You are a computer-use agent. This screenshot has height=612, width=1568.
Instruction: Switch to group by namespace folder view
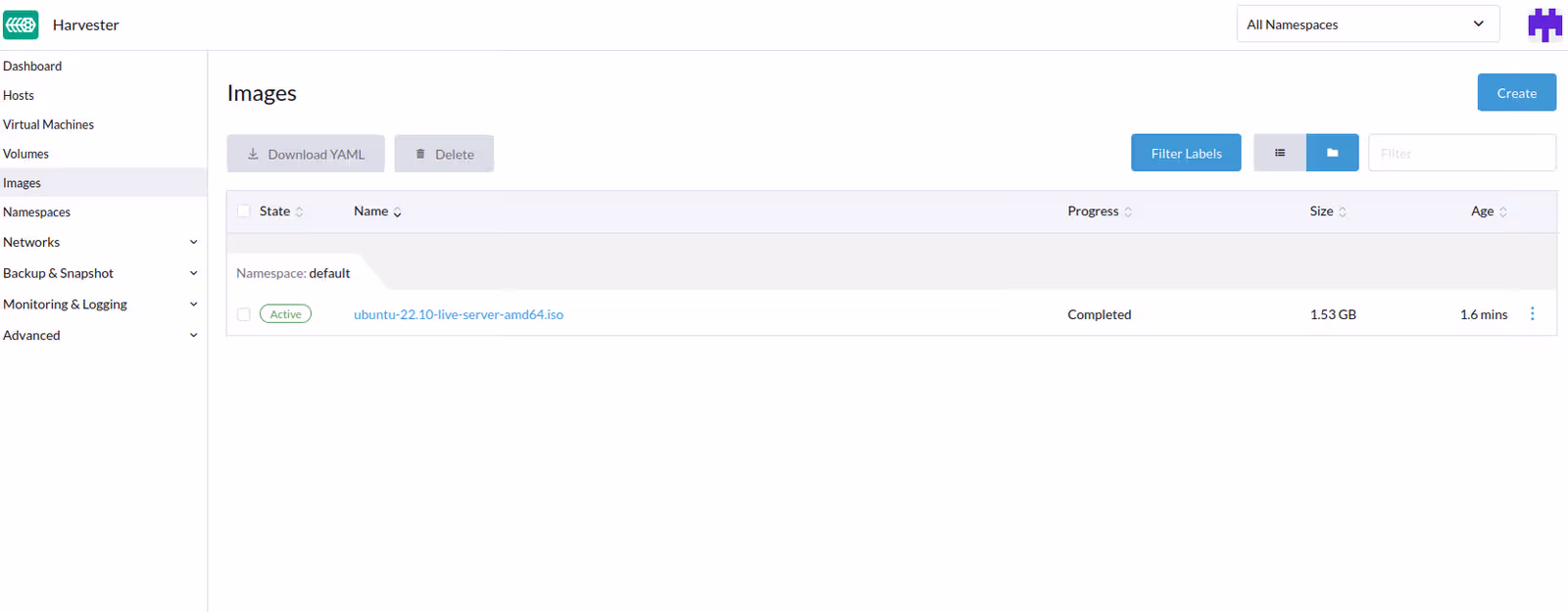point(1332,153)
